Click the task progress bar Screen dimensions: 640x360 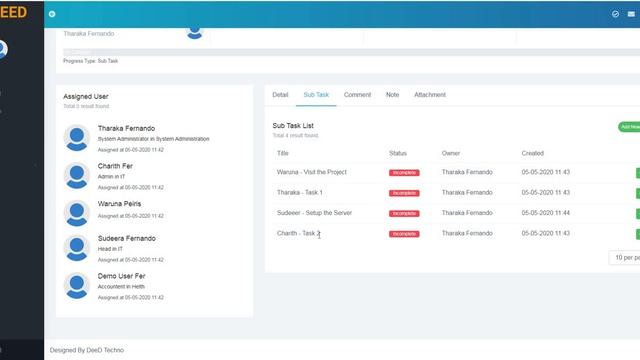[x=351, y=52]
